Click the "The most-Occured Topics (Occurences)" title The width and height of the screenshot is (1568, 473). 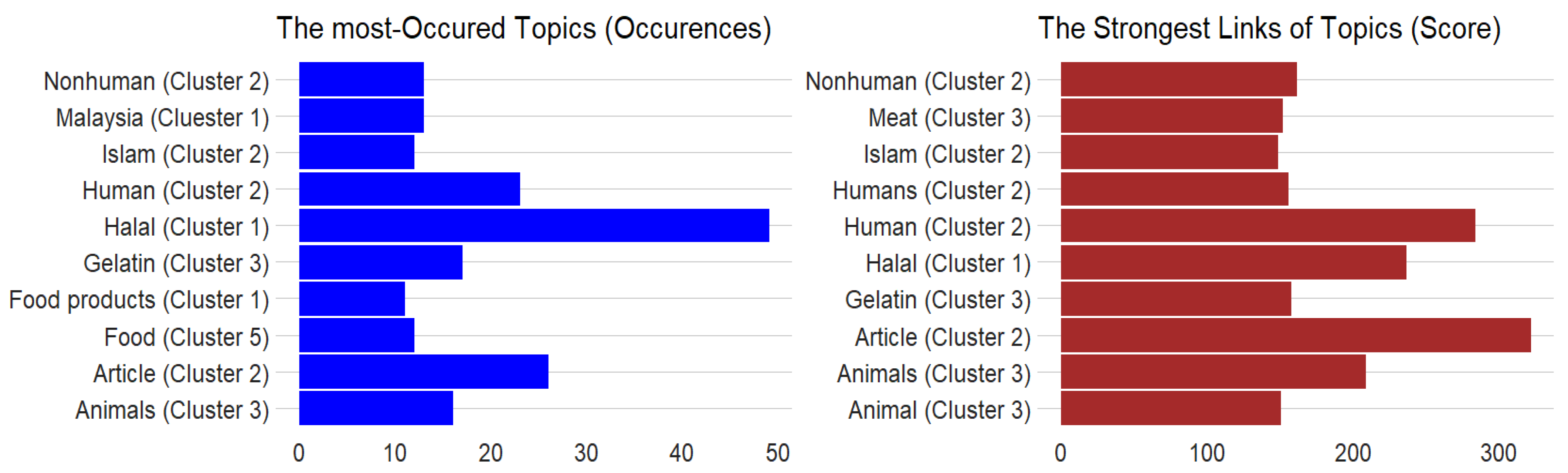(523, 28)
